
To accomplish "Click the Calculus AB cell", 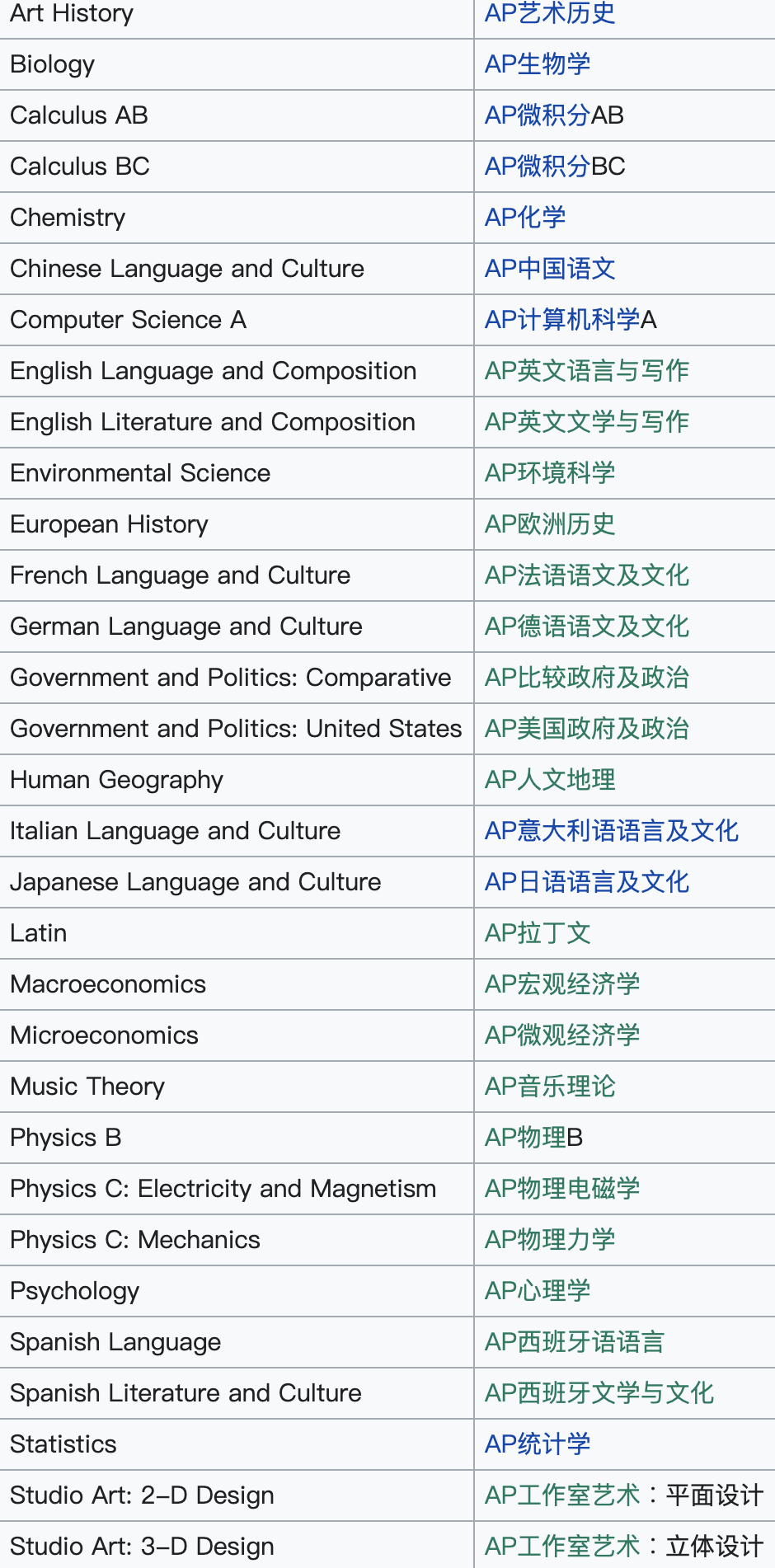I will click(x=237, y=115).
